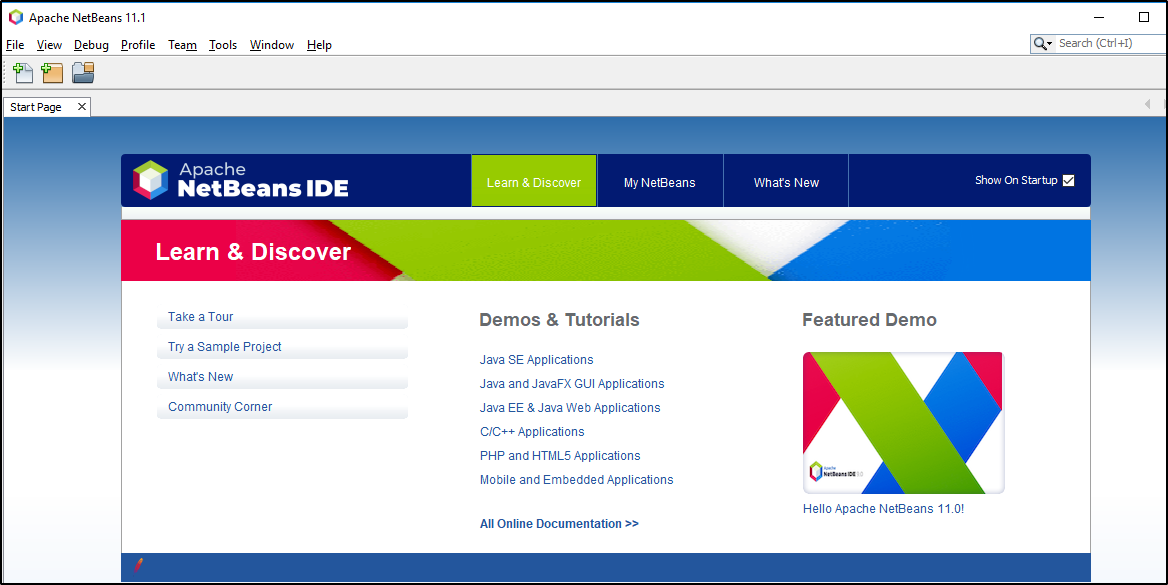Viewport: 1168px width, 585px height.
Task: Click the feather icon in blue footer
Action: pyautogui.click(x=139, y=566)
